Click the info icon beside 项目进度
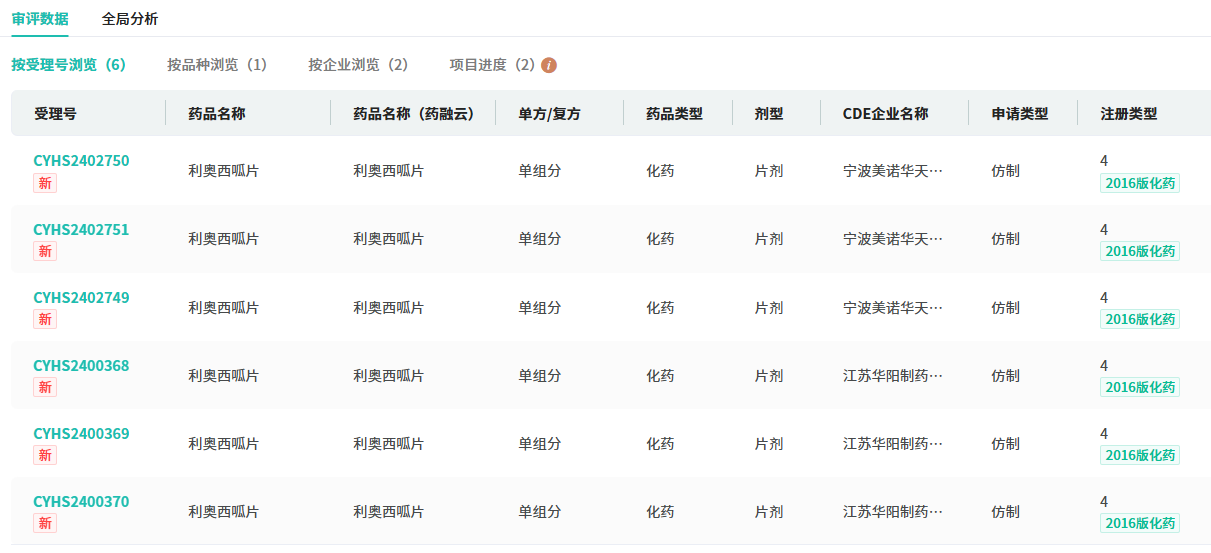Viewport: 1211px width, 553px height. (549, 66)
